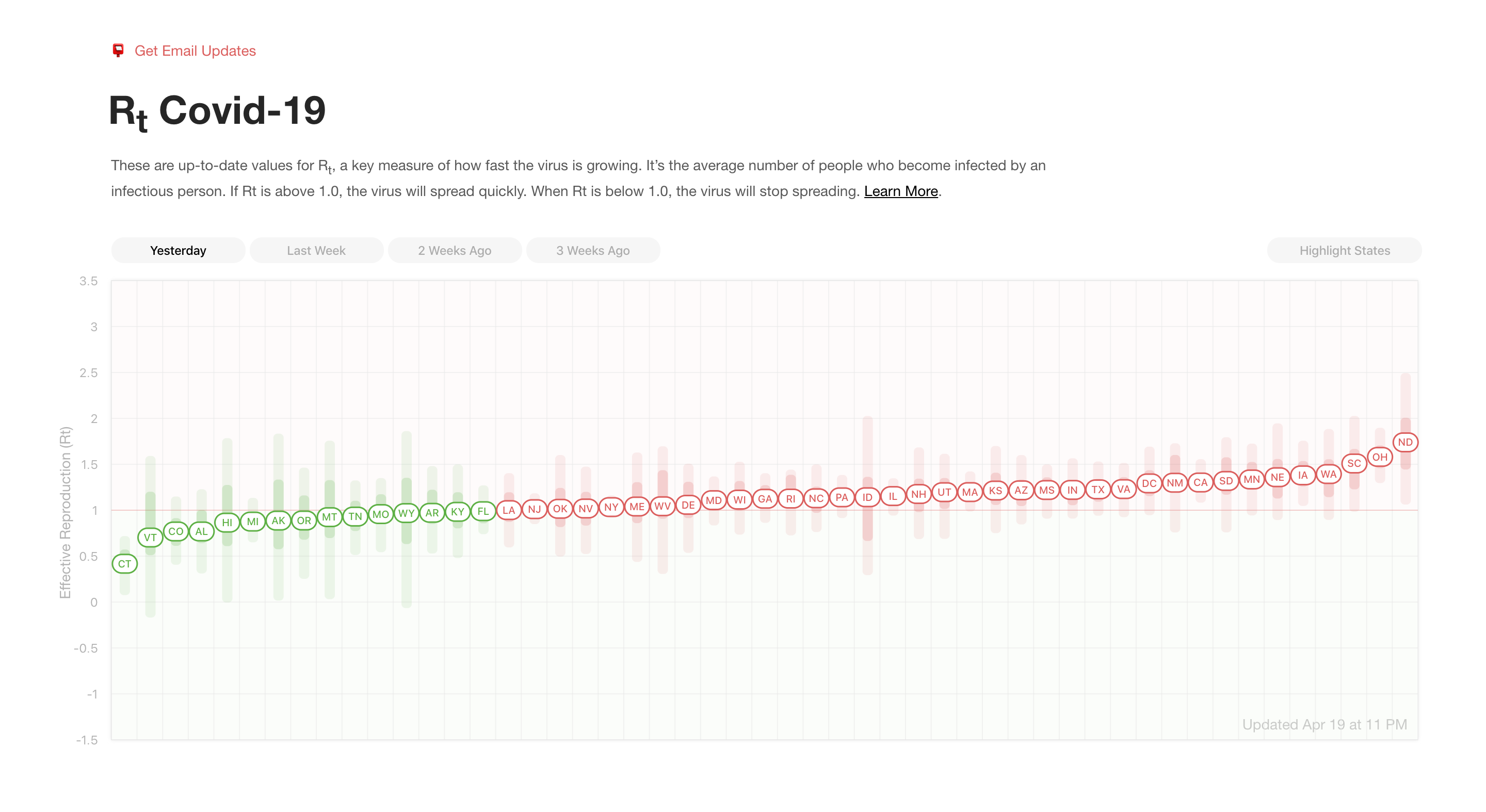This screenshot has width=1486, height=812.
Task: Click the red mailbox icon
Action: click(x=118, y=50)
